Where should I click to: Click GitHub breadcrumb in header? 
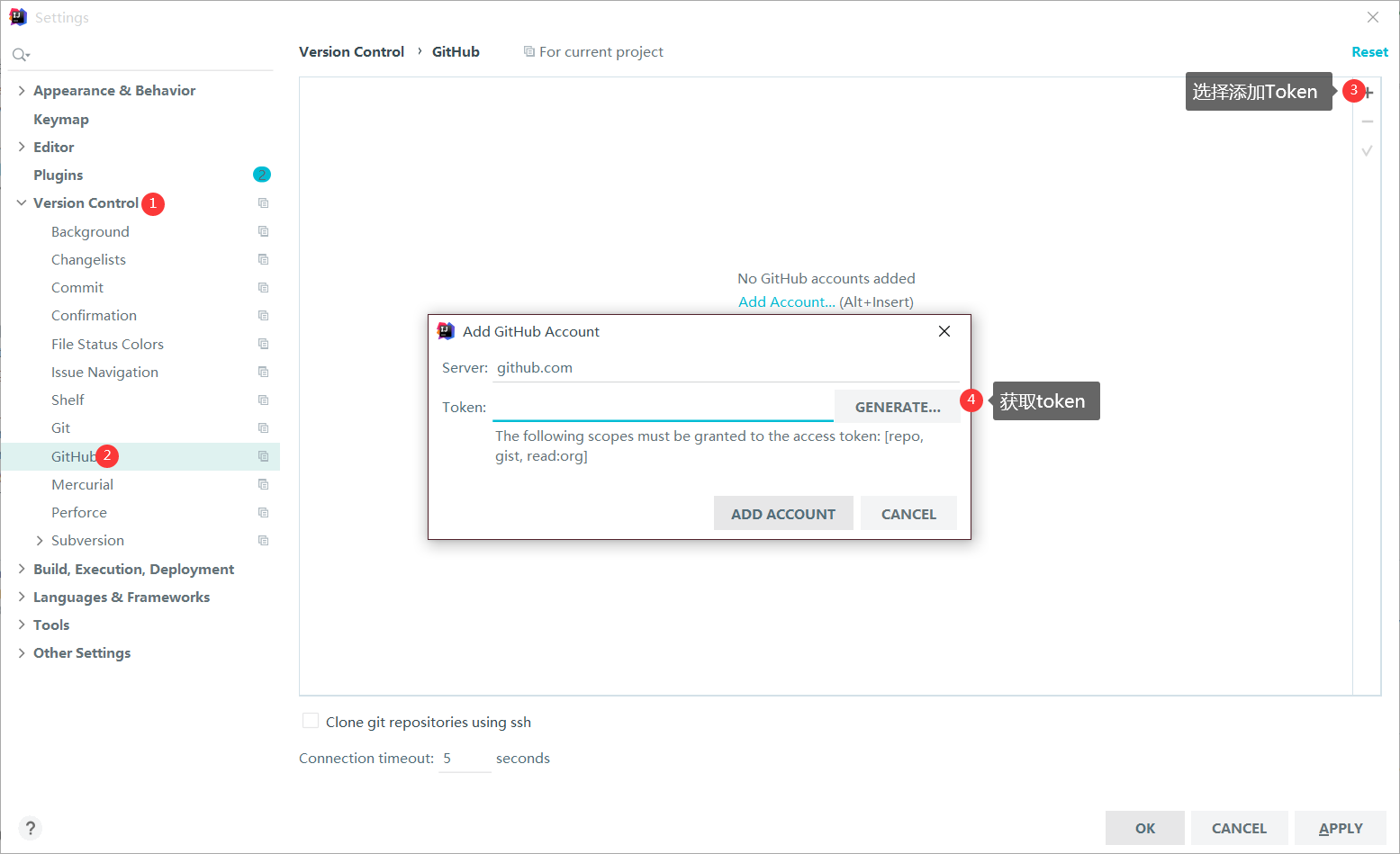[456, 52]
